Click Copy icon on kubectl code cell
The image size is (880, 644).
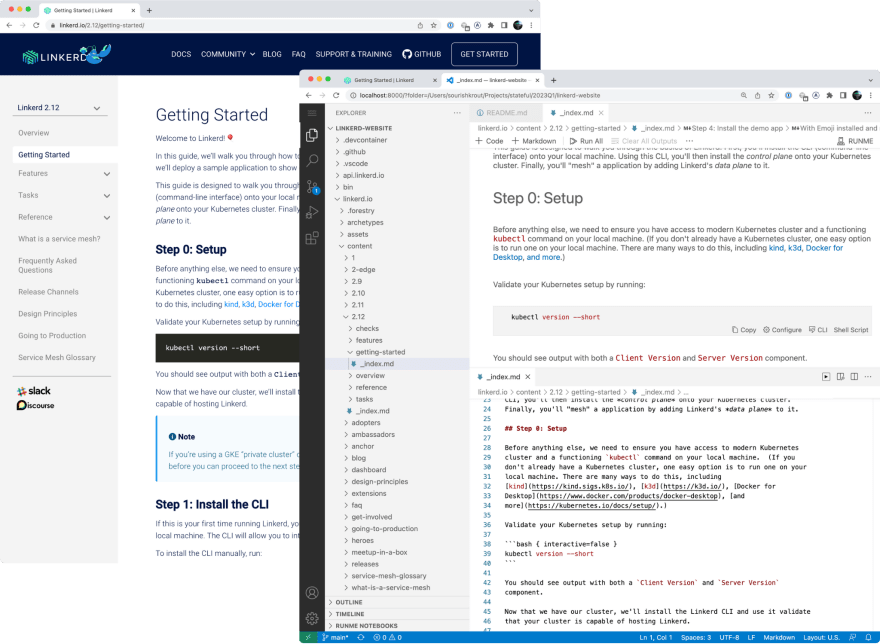(735, 330)
